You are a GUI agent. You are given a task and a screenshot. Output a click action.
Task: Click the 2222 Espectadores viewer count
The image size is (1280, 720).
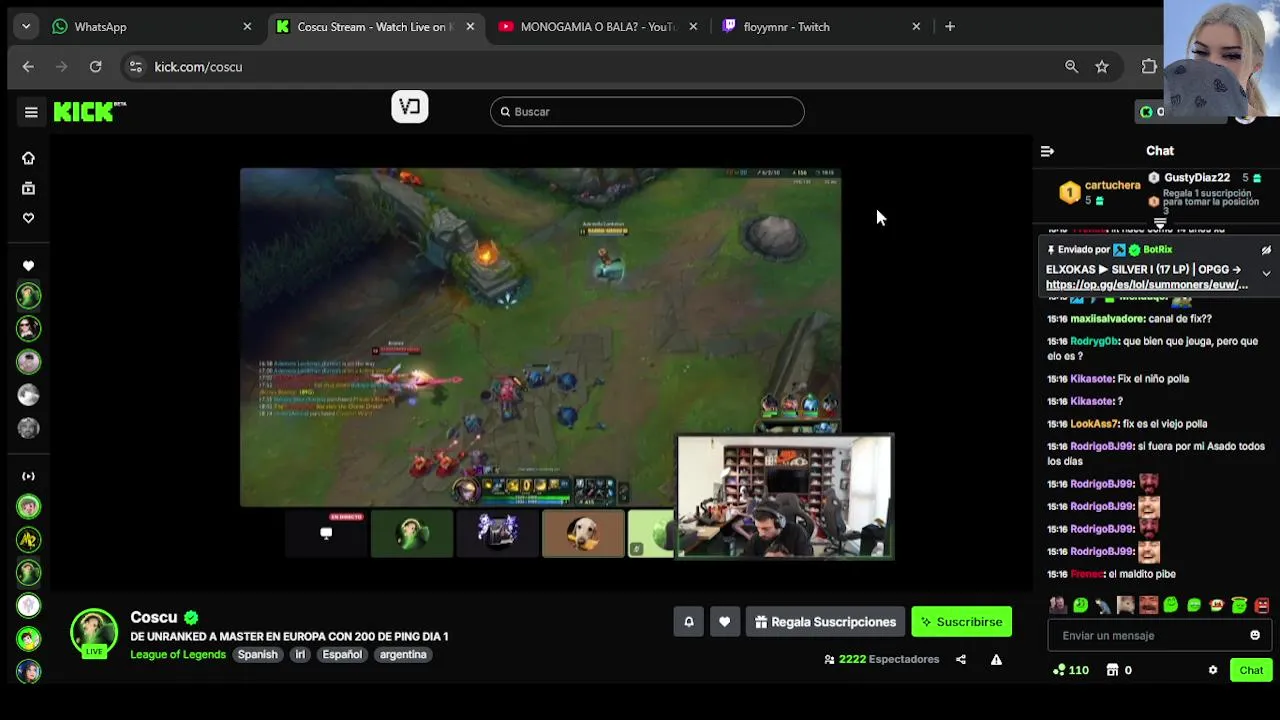point(882,659)
